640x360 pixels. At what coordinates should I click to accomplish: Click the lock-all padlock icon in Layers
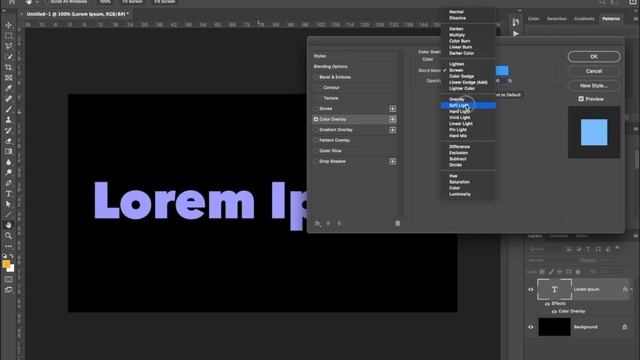point(578,272)
